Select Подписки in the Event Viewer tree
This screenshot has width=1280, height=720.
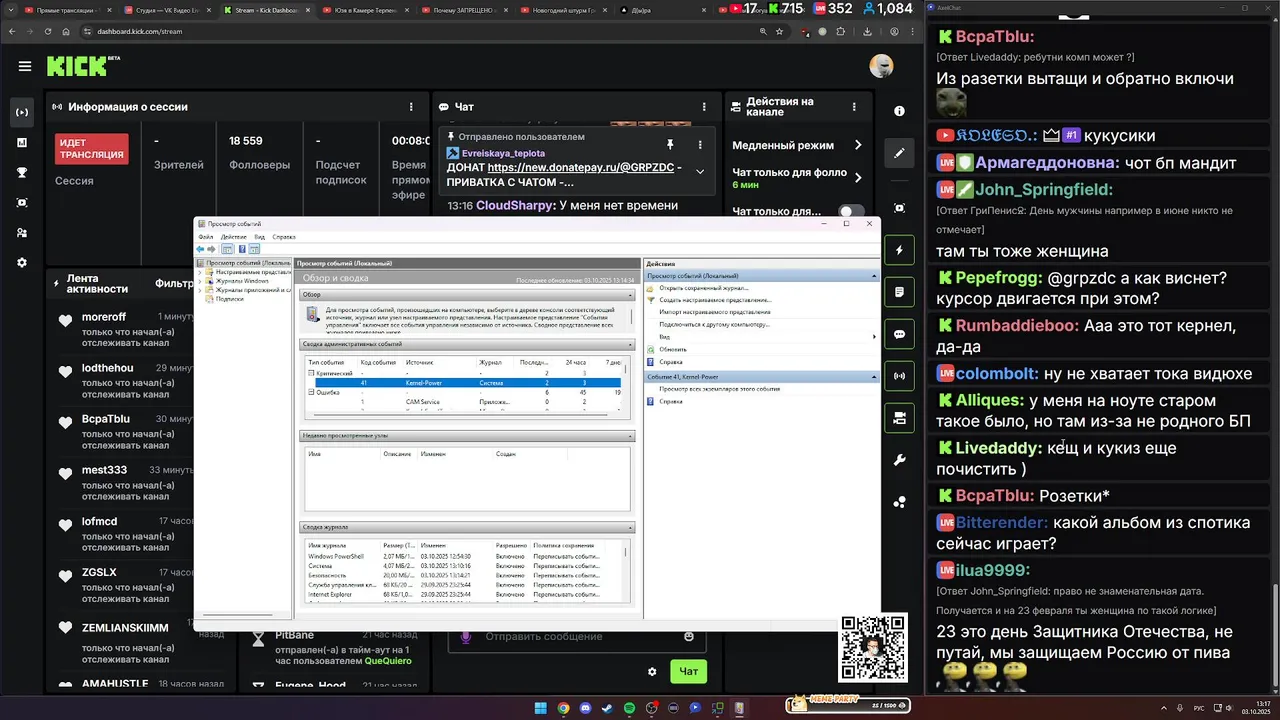tap(229, 299)
